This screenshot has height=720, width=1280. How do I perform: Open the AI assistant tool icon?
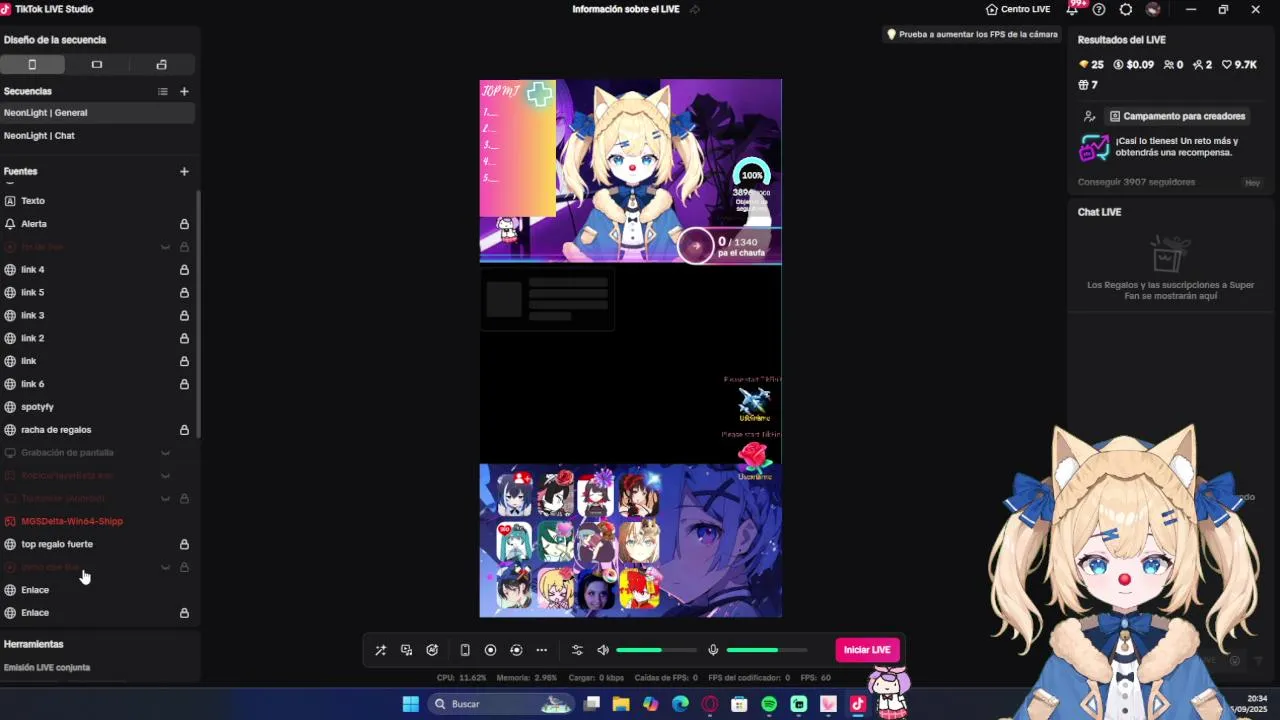coord(432,650)
